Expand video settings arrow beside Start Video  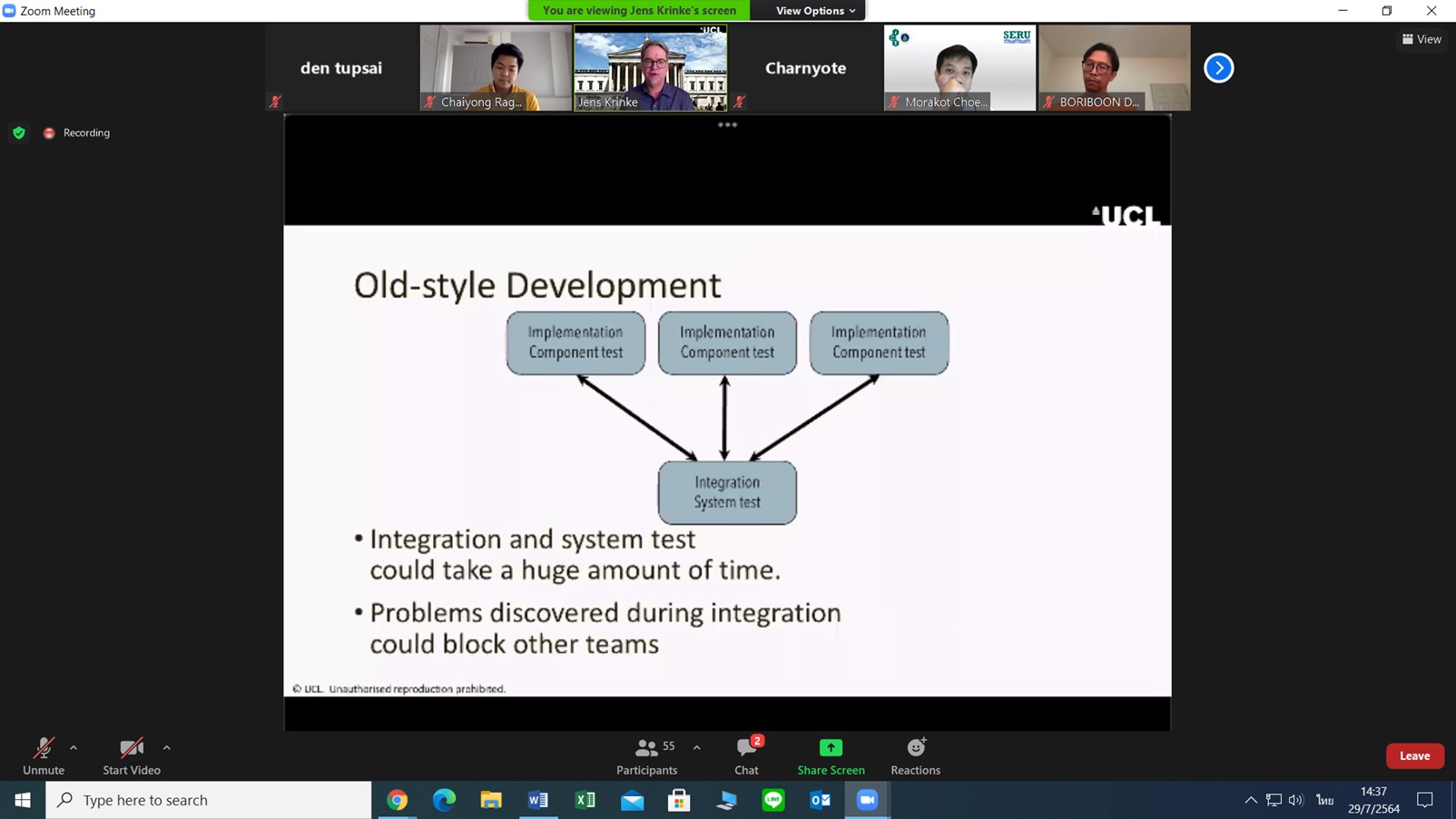pyautogui.click(x=166, y=748)
